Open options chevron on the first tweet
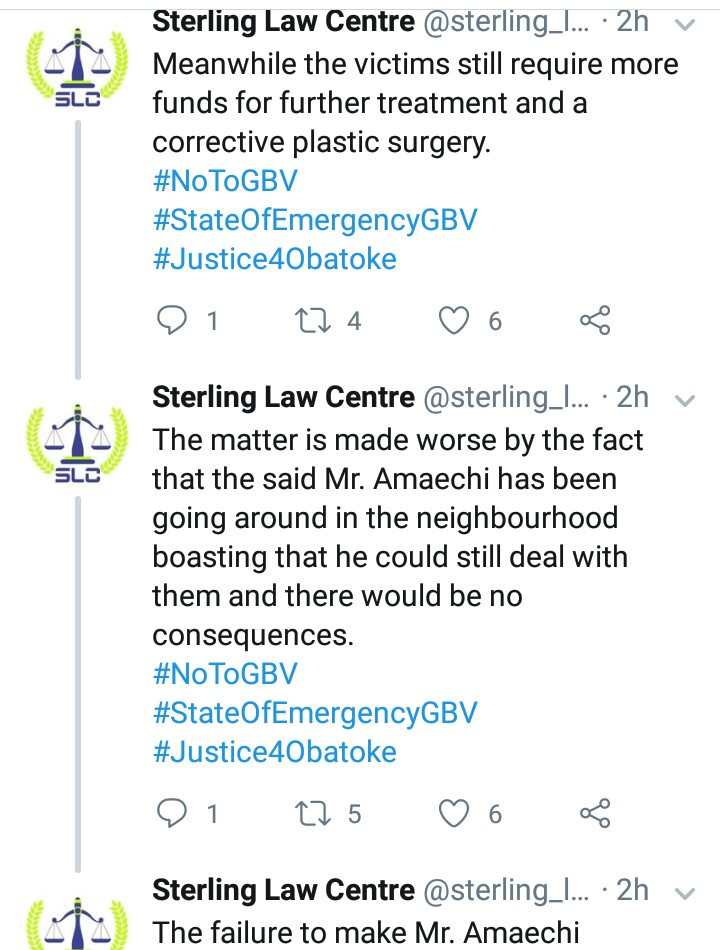Viewport: 720px width, 950px height. (685, 25)
